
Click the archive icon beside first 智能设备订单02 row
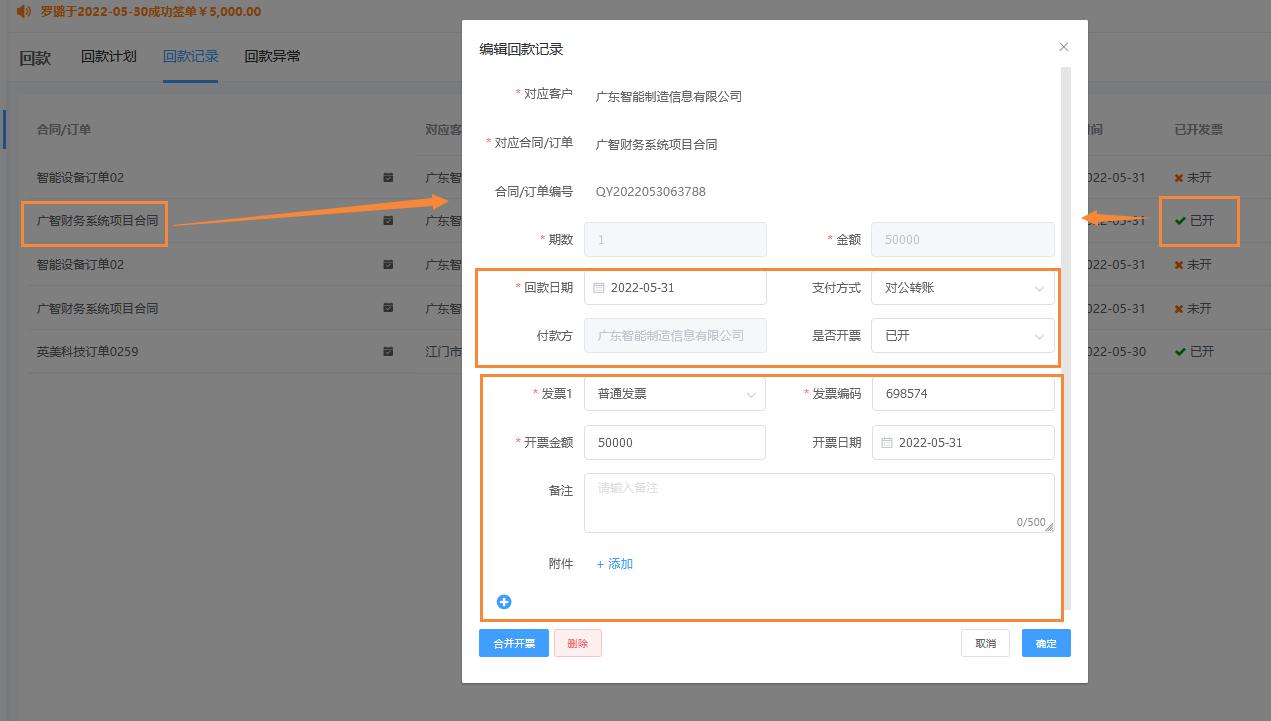(x=388, y=177)
